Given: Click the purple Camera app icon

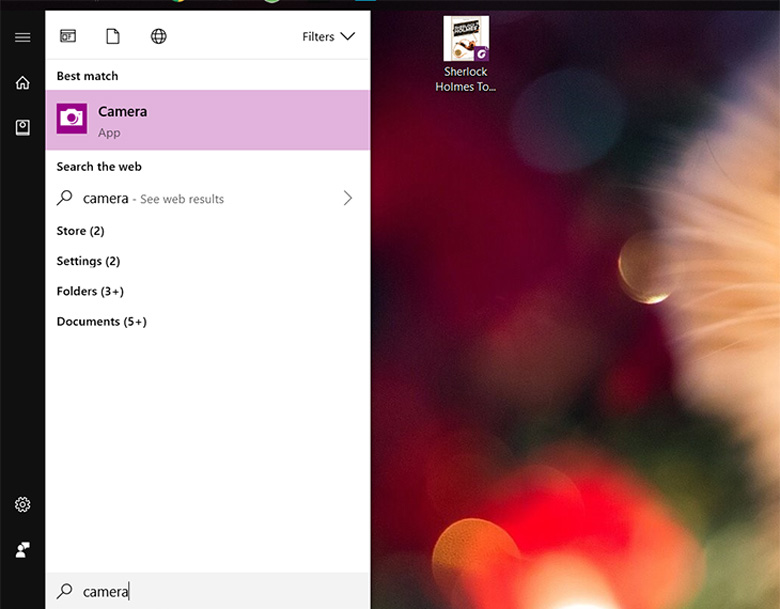Looking at the screenshot, I should pos(72,119).
